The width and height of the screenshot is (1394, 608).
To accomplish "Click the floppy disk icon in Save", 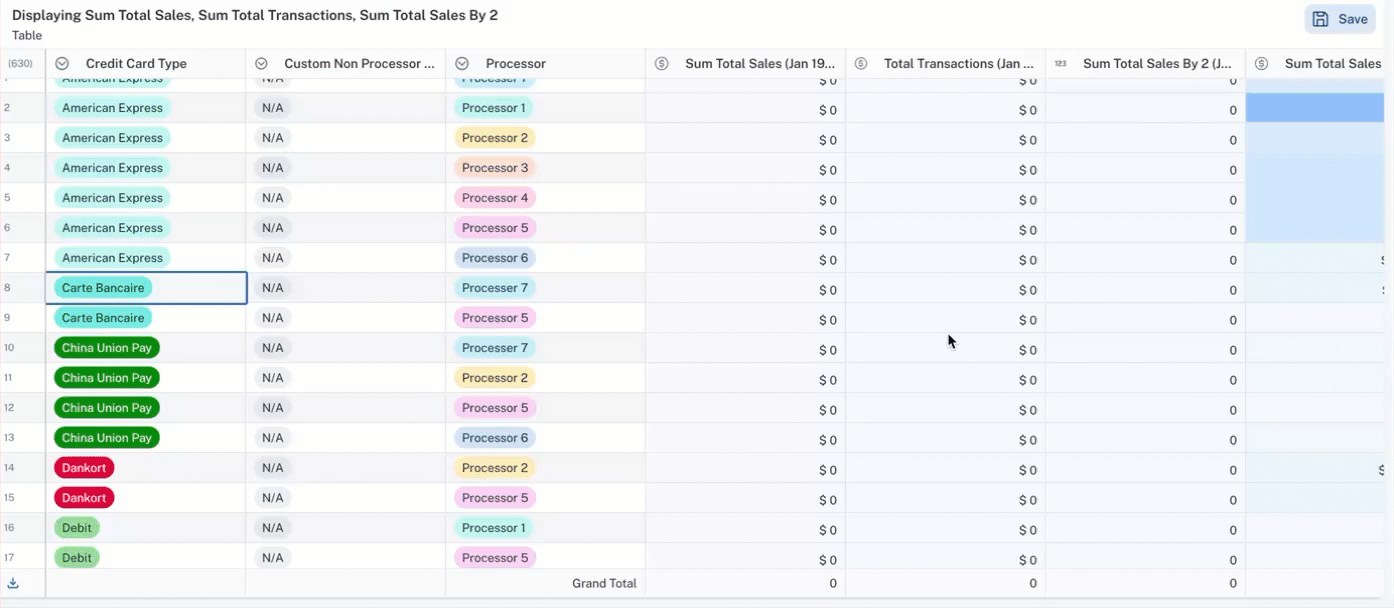I will [x=1320, y=19].
